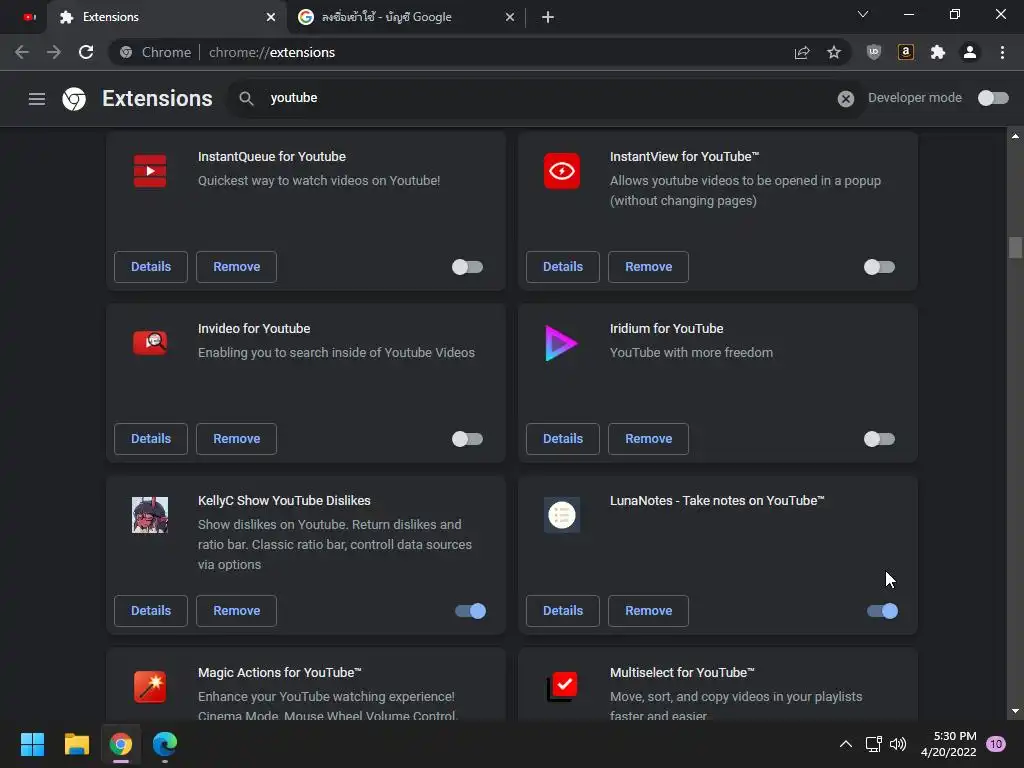The width and height of the screenshot is (1024, 768).
Task: Open Details for Invideo for Youtube
Action: [x=151, y=439]
